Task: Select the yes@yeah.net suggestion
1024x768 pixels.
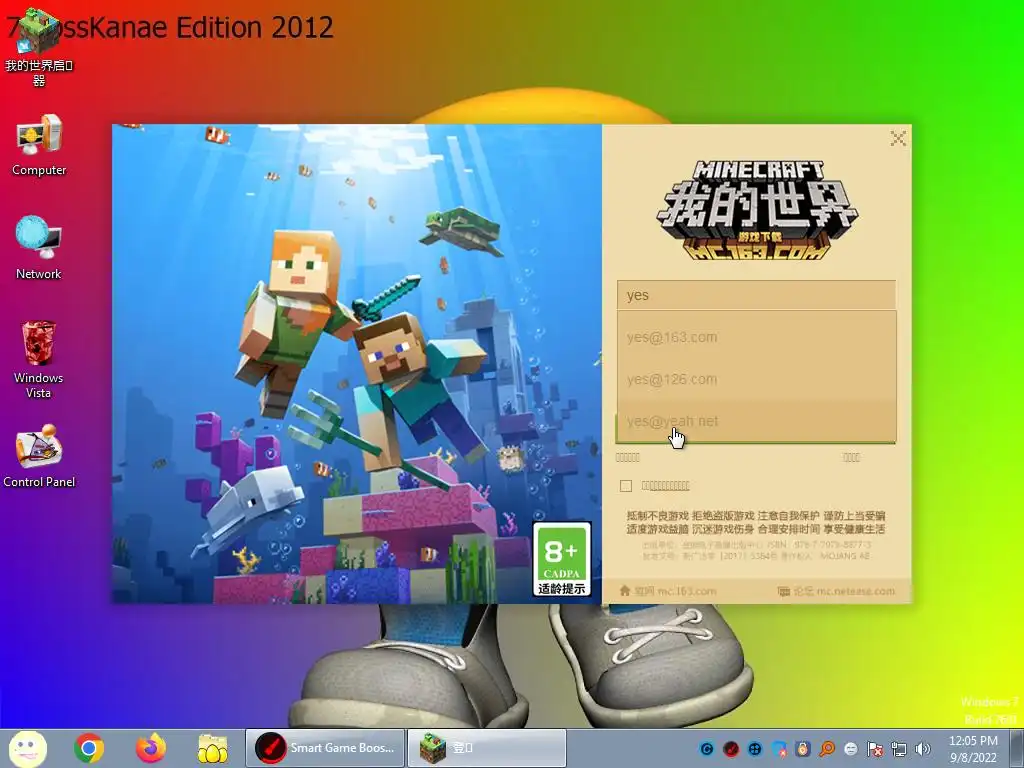Action: (x=756, y=421)
